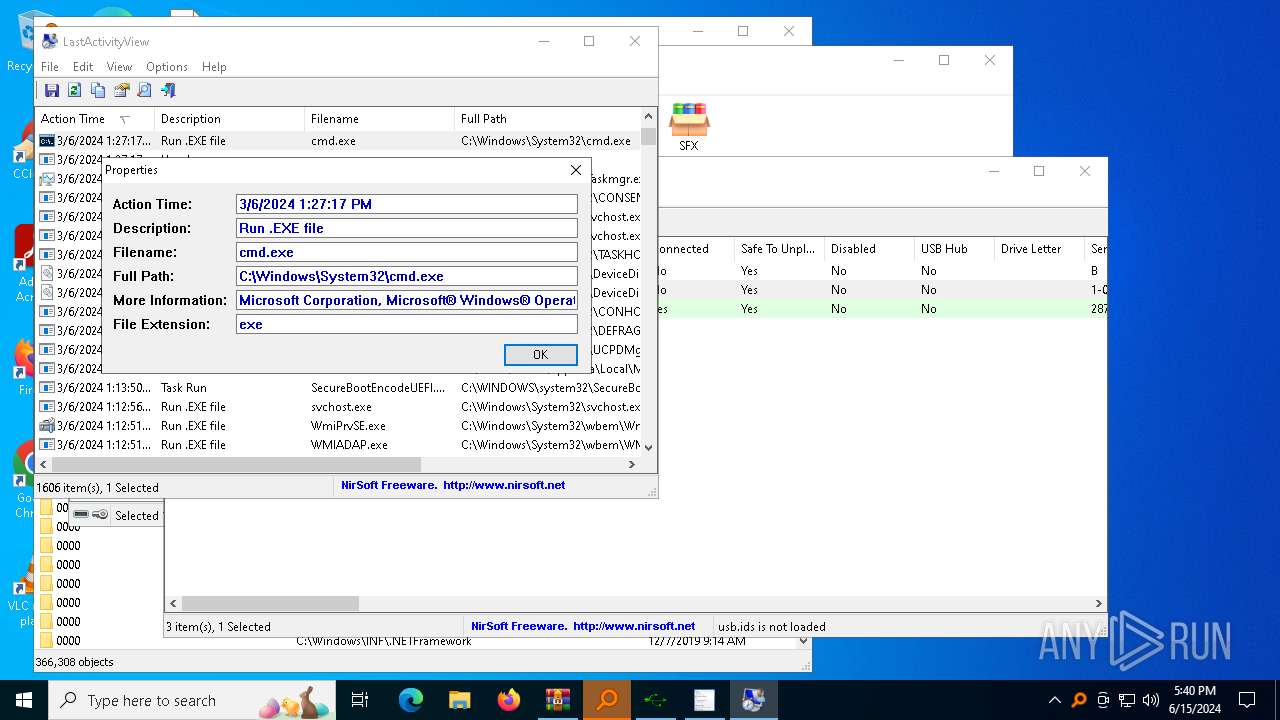This screenshot has height=720, width=1280.
Task: Show hidden tray icons chevron
Action: pos(1054,700)
